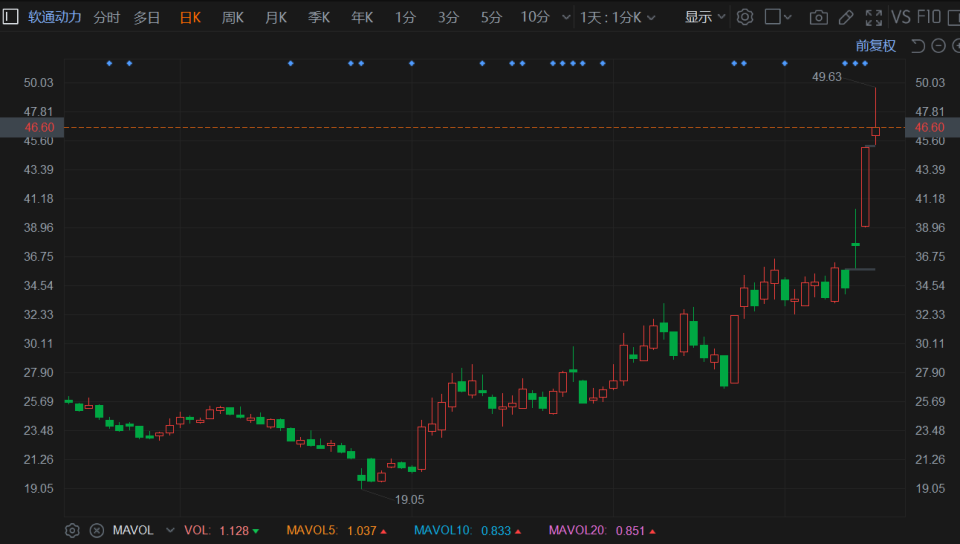Expand the 显示 display dropdown
Viewport: 960px width, 544px height.
pos(705,17)
